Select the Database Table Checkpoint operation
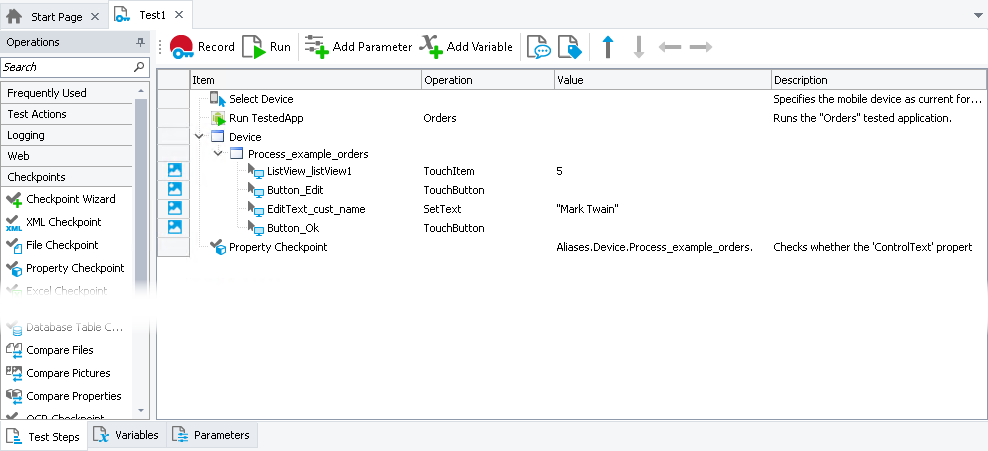Screen dimensions: 988x451 click(65, 328)
